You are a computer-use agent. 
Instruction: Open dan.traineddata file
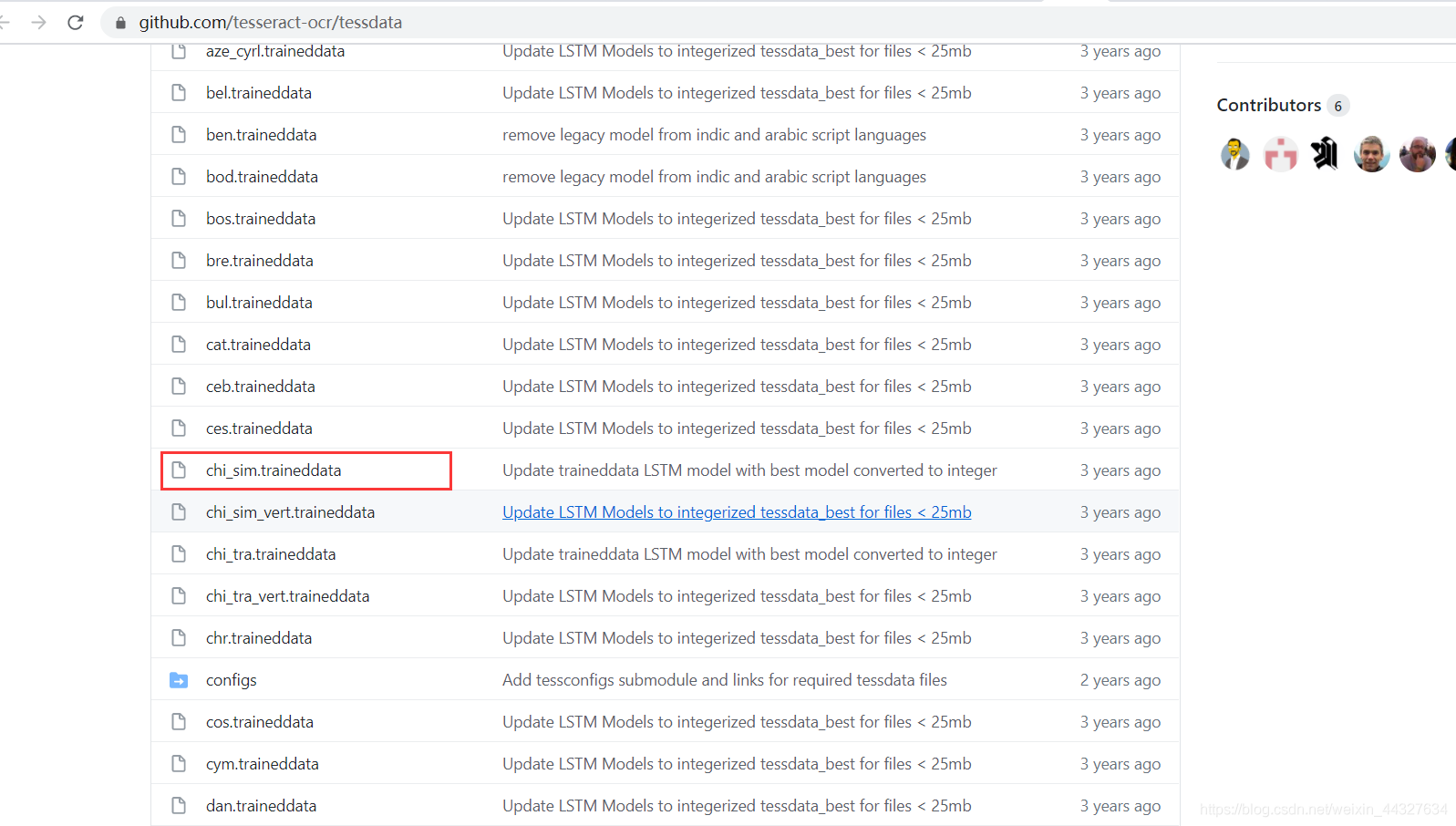(x=262, y=806)
